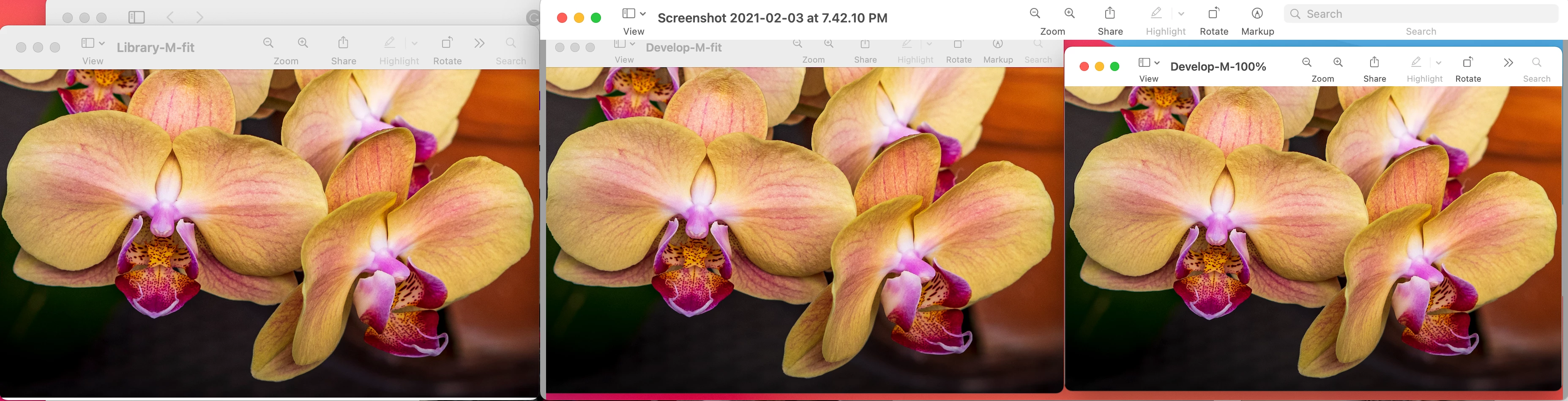
Task: Open Highlight chevron in Library-M-fit window
Action: (415, 43)
